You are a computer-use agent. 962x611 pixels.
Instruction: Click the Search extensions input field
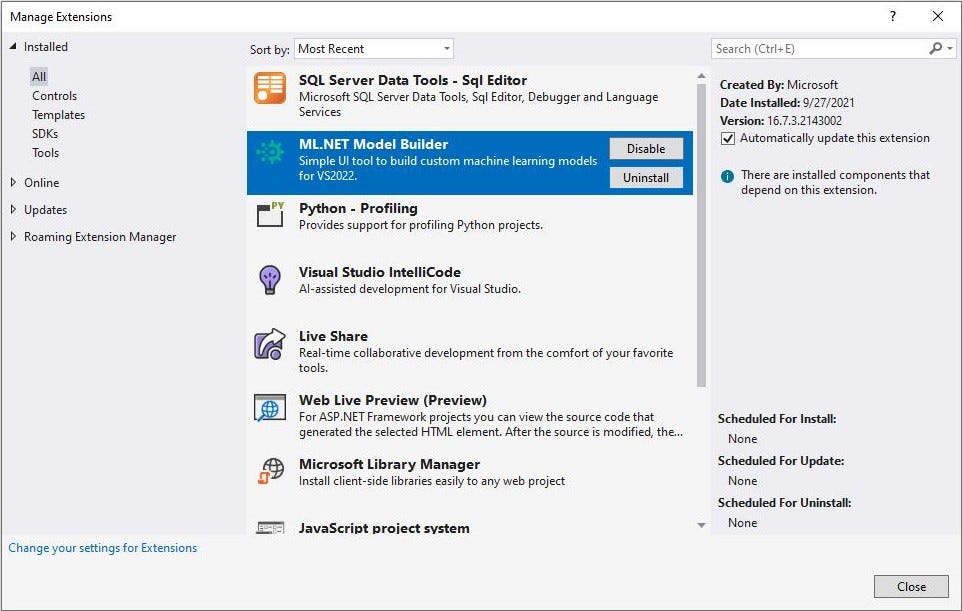coord(818,48)
